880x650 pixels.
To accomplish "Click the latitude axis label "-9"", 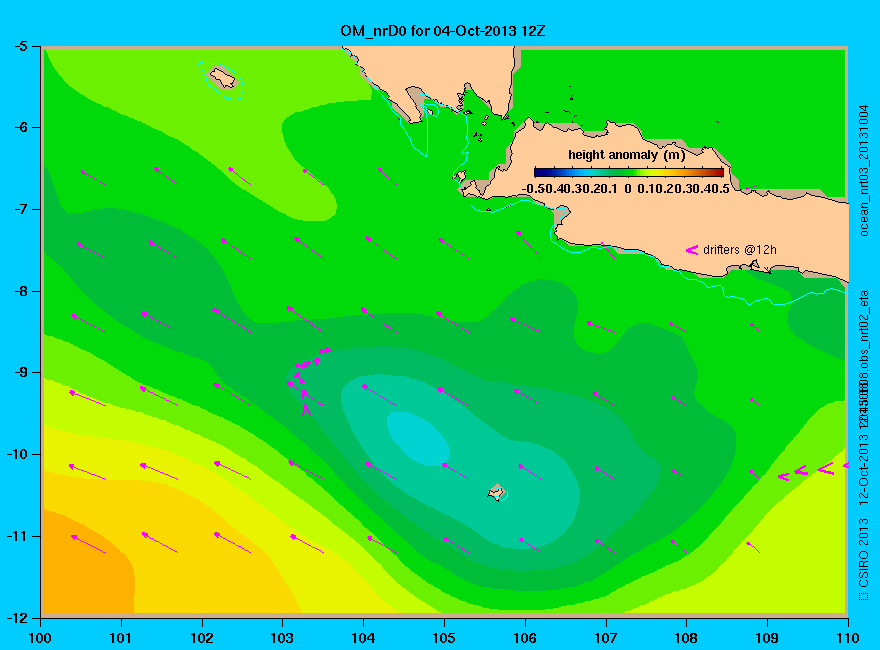I will [x=20, y=373].
